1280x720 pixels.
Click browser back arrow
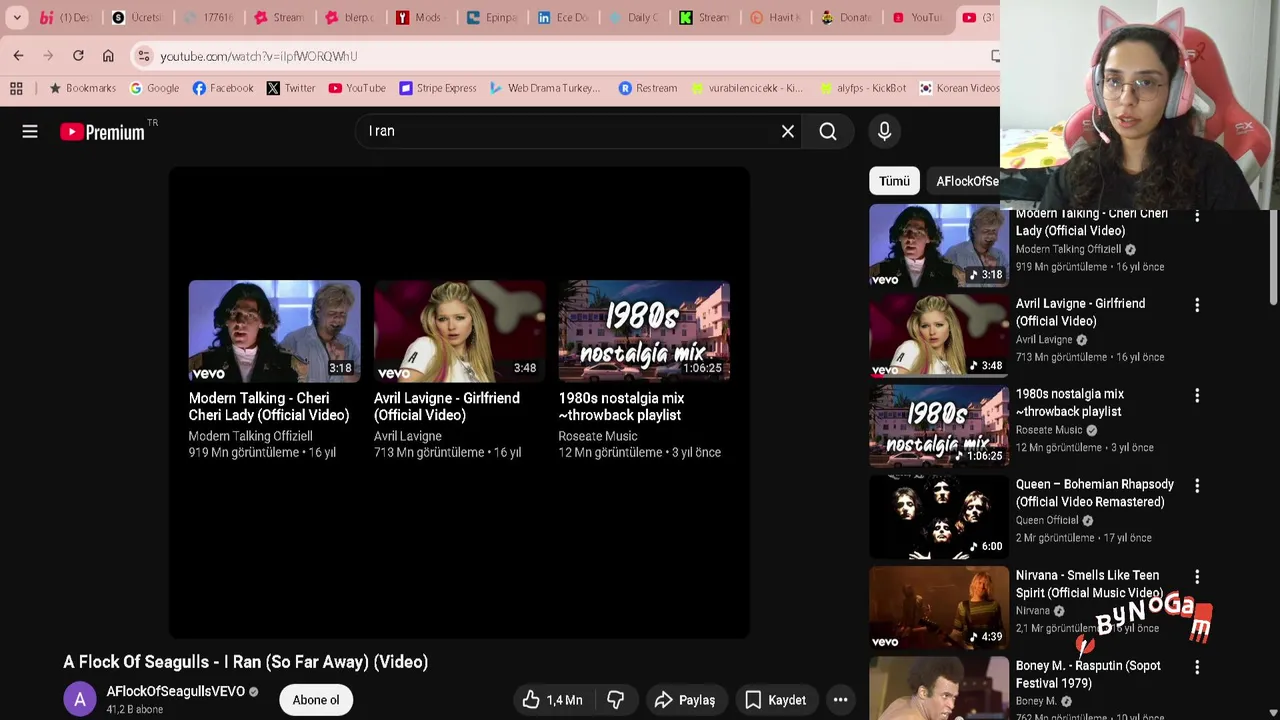pos(18,56)
